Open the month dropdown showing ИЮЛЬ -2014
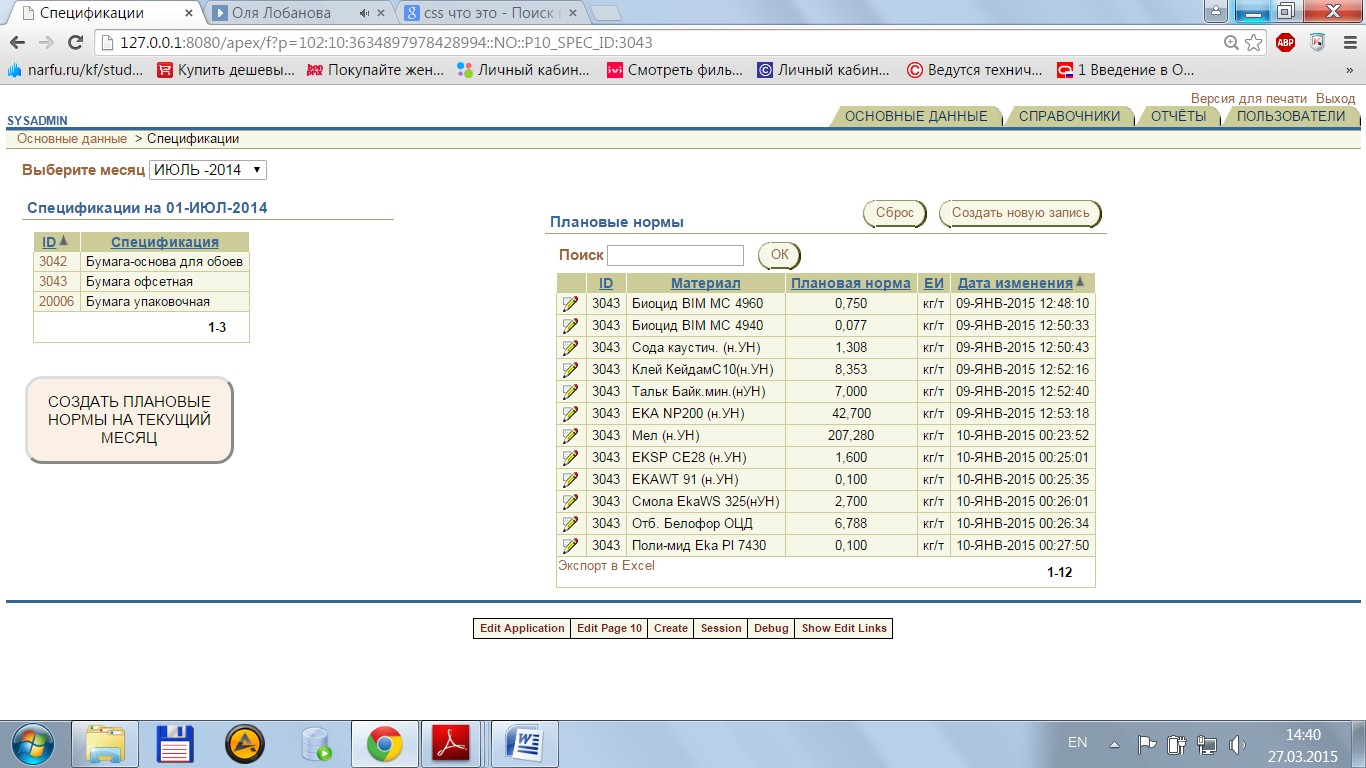 point(208,170)
